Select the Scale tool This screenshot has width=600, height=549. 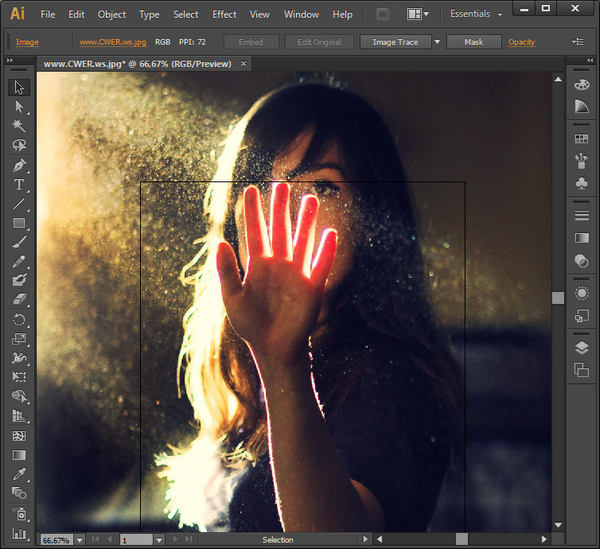19,339
